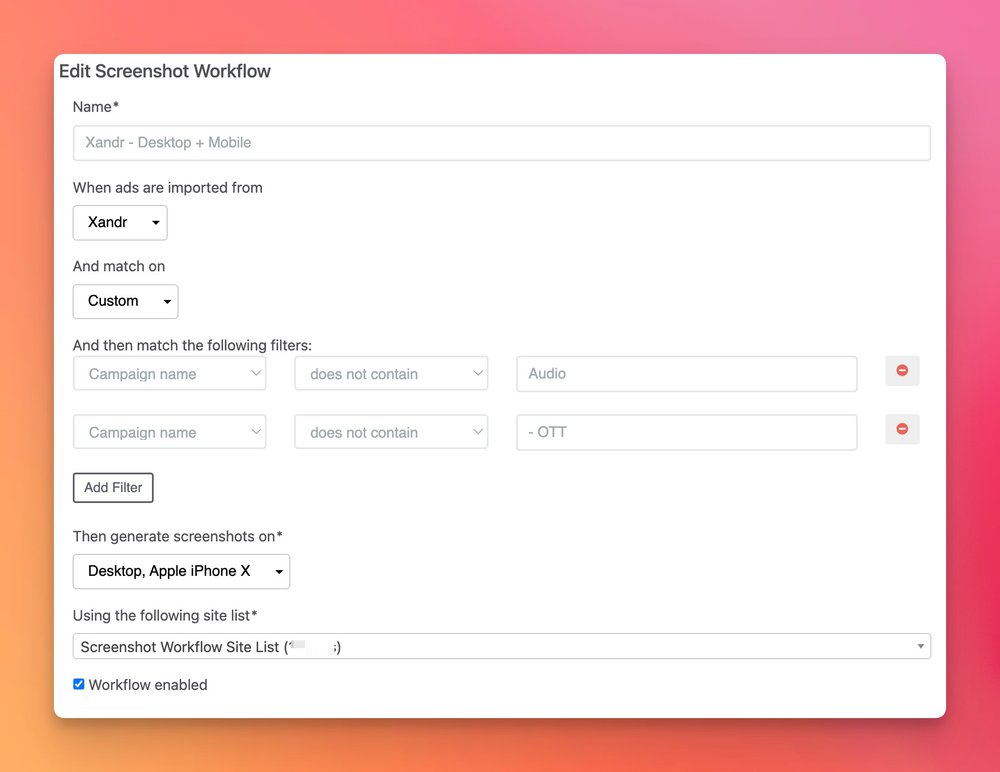1000x772 pixels.
Task: Open Campaign name dropdown in OTT row
Action: [x=169, y=432]
